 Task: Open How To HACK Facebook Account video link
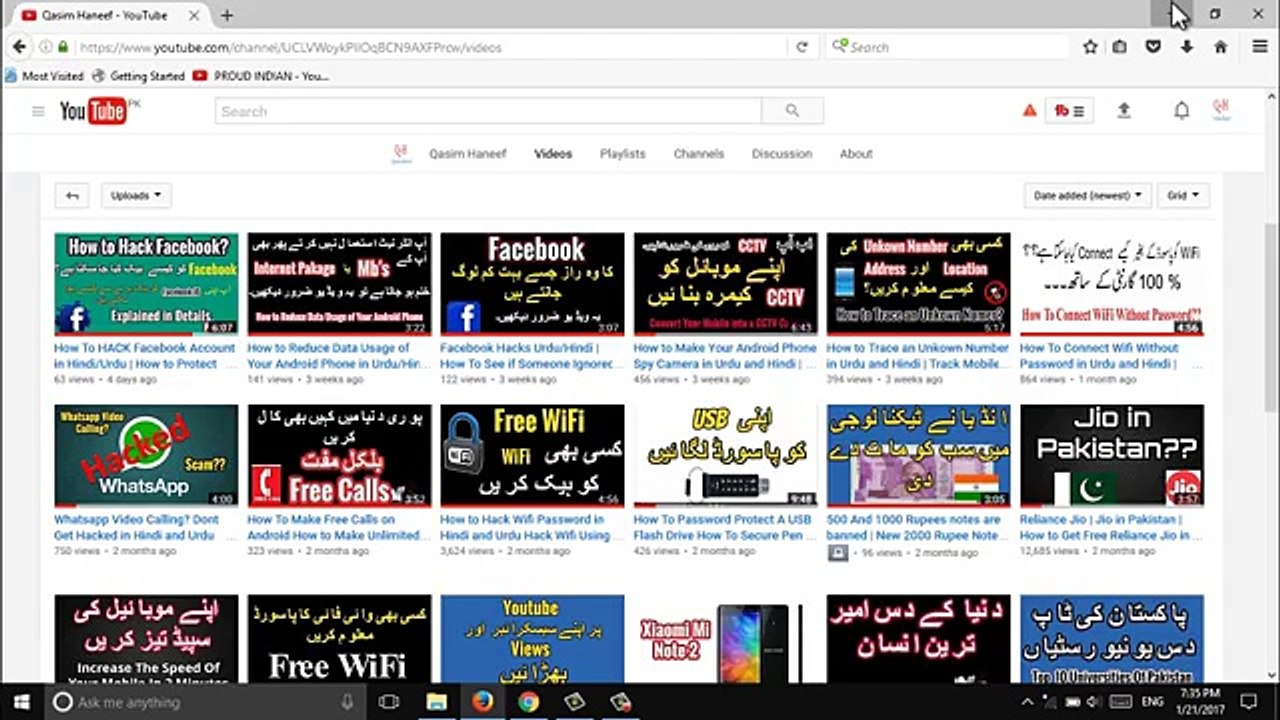point(145,356)
